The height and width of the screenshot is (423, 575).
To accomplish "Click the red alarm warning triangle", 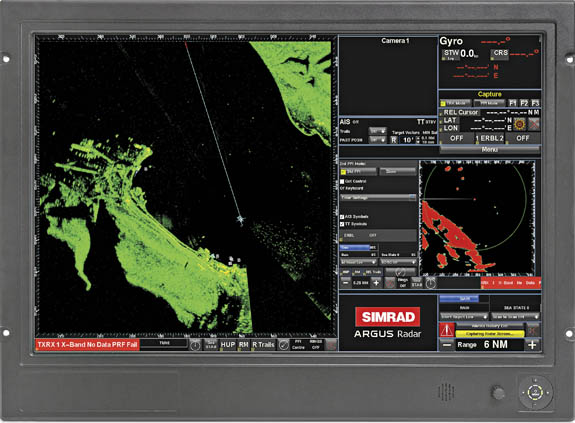I will point(447,330).
